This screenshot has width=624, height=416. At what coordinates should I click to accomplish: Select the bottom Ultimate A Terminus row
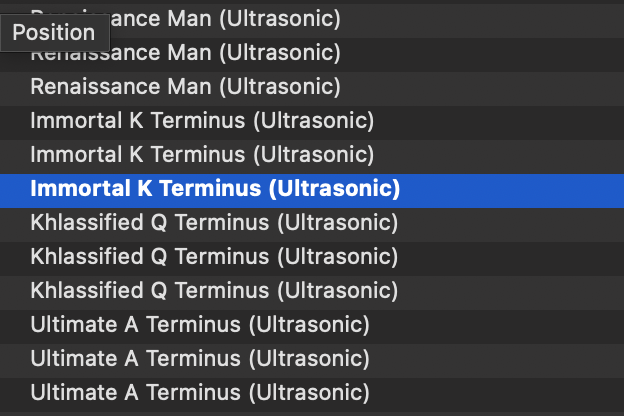[200, 391]
